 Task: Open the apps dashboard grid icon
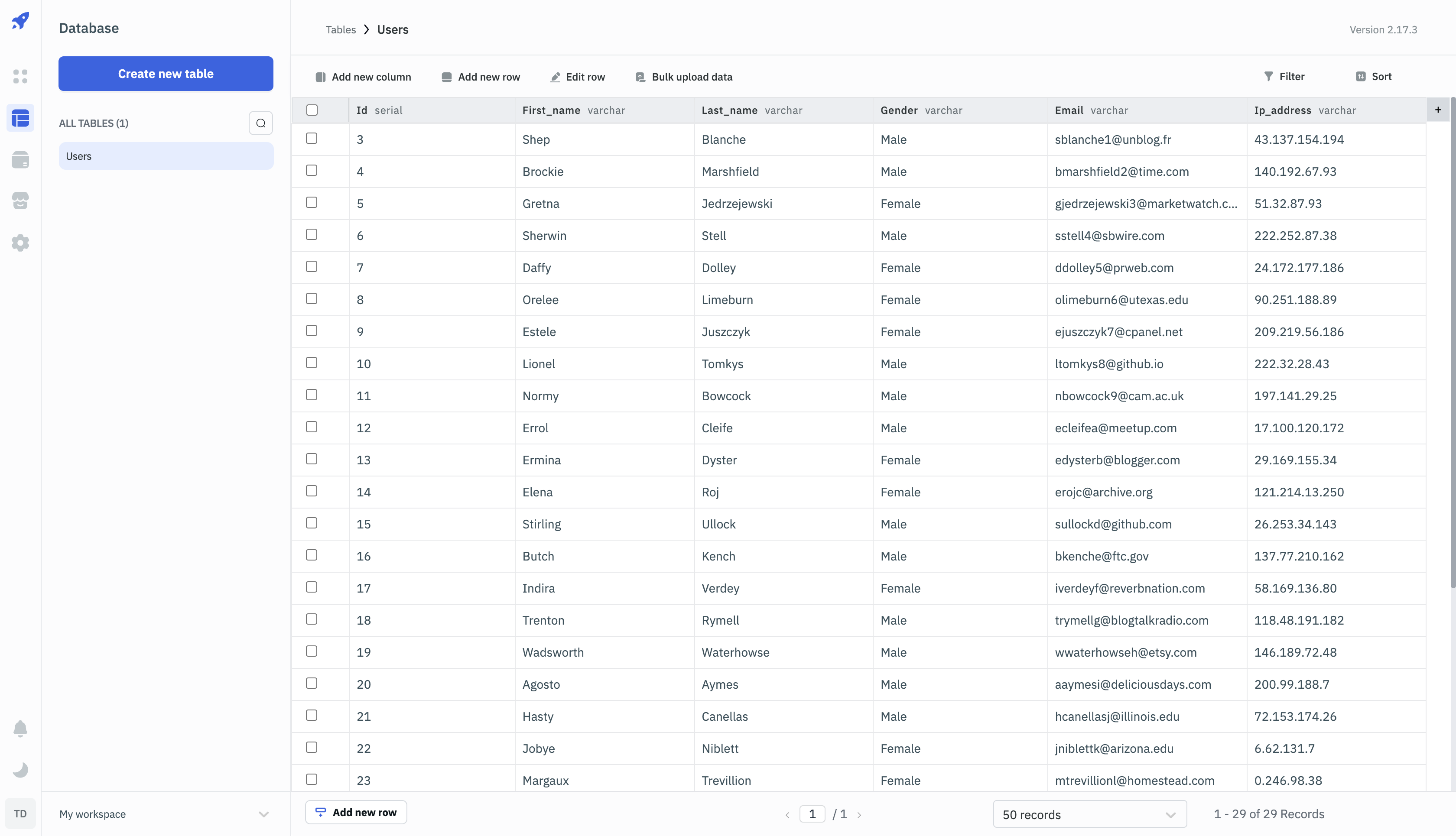[20, 76]
